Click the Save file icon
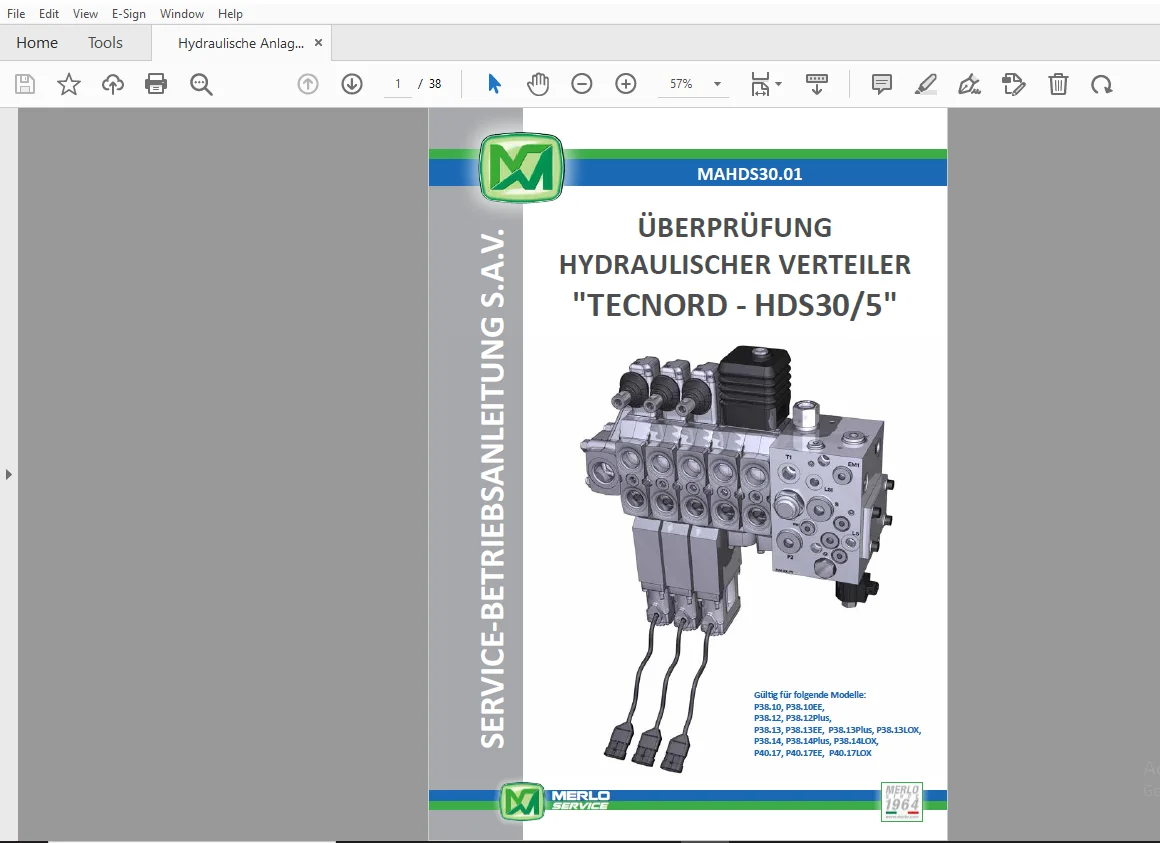Image resolution: width=1160 pixels, height=843 pixels. (x=25, y=84)
